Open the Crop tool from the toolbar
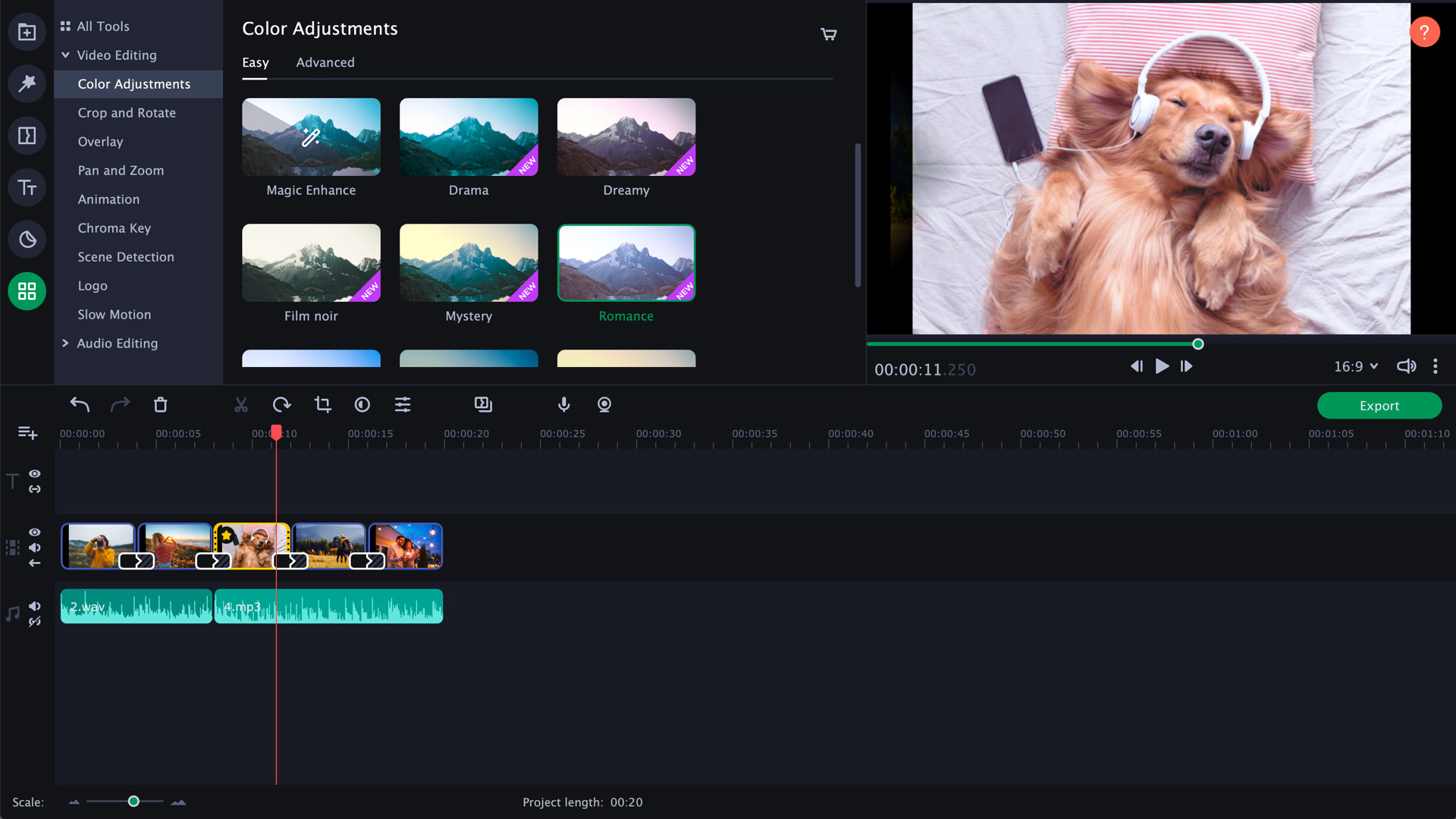The height and width of the screenshot is (819, 1456). [322, 404]
